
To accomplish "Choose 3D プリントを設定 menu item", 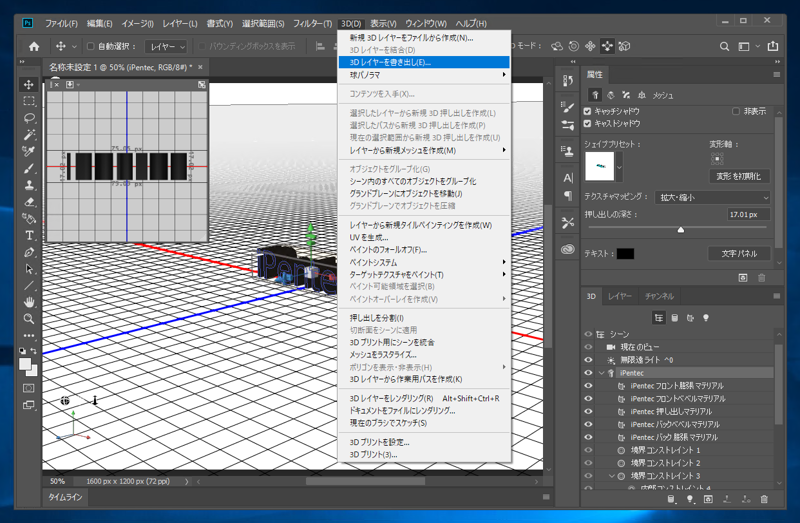I will click(424, 442).
